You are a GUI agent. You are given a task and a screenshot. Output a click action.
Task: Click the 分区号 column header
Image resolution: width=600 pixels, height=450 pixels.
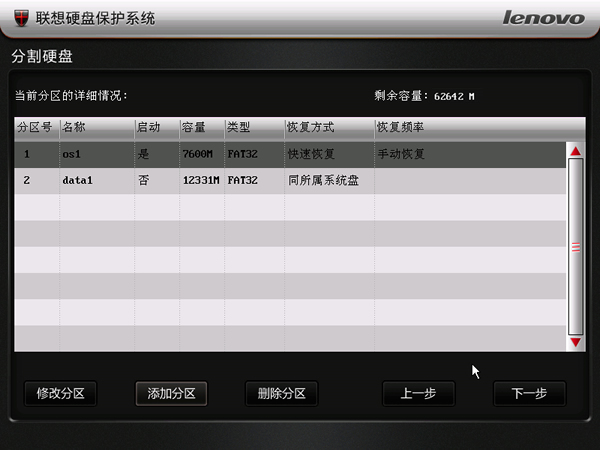[36, 128]
